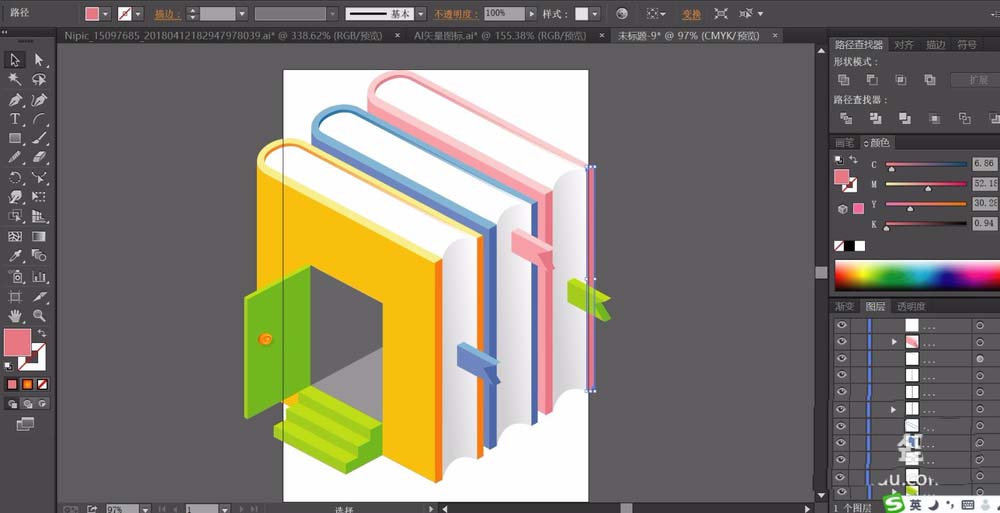1000x513 pixels.
Task: Select the Direct Selection tool
Action: 39,60
